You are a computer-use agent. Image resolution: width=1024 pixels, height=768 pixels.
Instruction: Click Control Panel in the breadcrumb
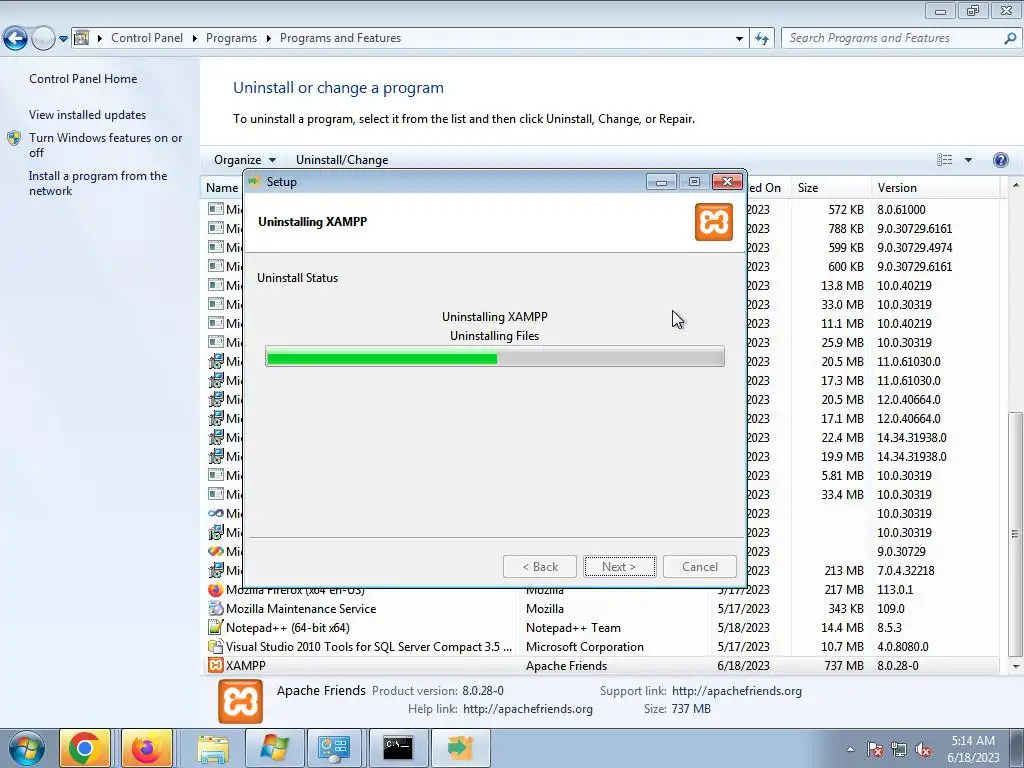point(147,38)
